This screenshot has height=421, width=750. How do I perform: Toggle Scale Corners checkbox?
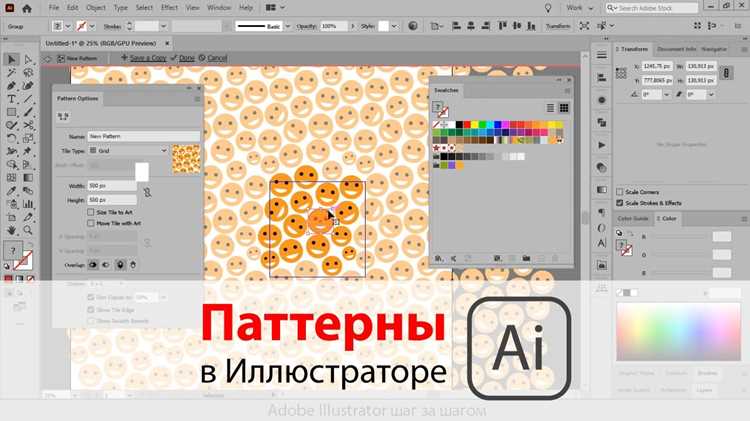[620, 192]
